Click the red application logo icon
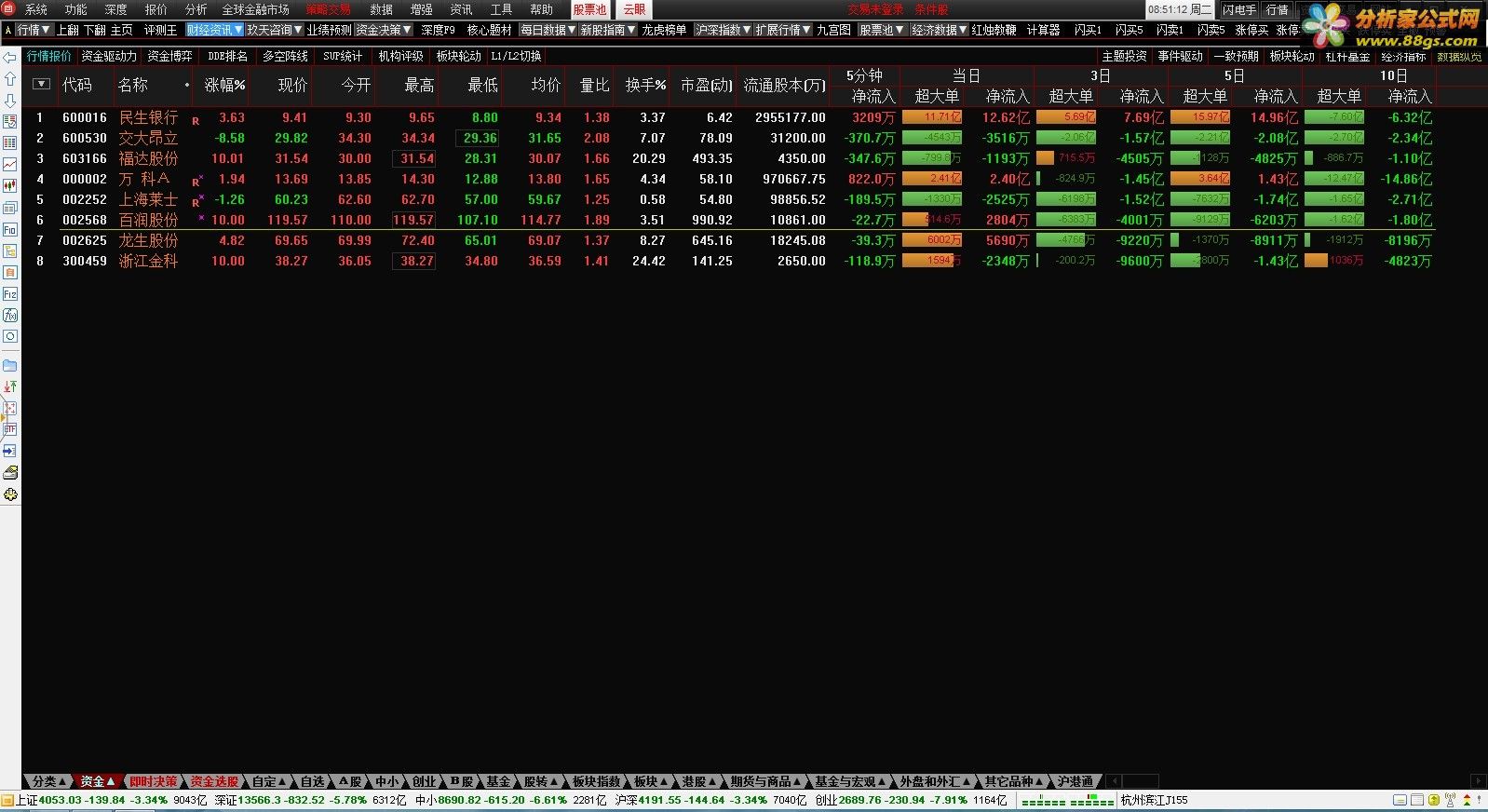 point(9,8)
